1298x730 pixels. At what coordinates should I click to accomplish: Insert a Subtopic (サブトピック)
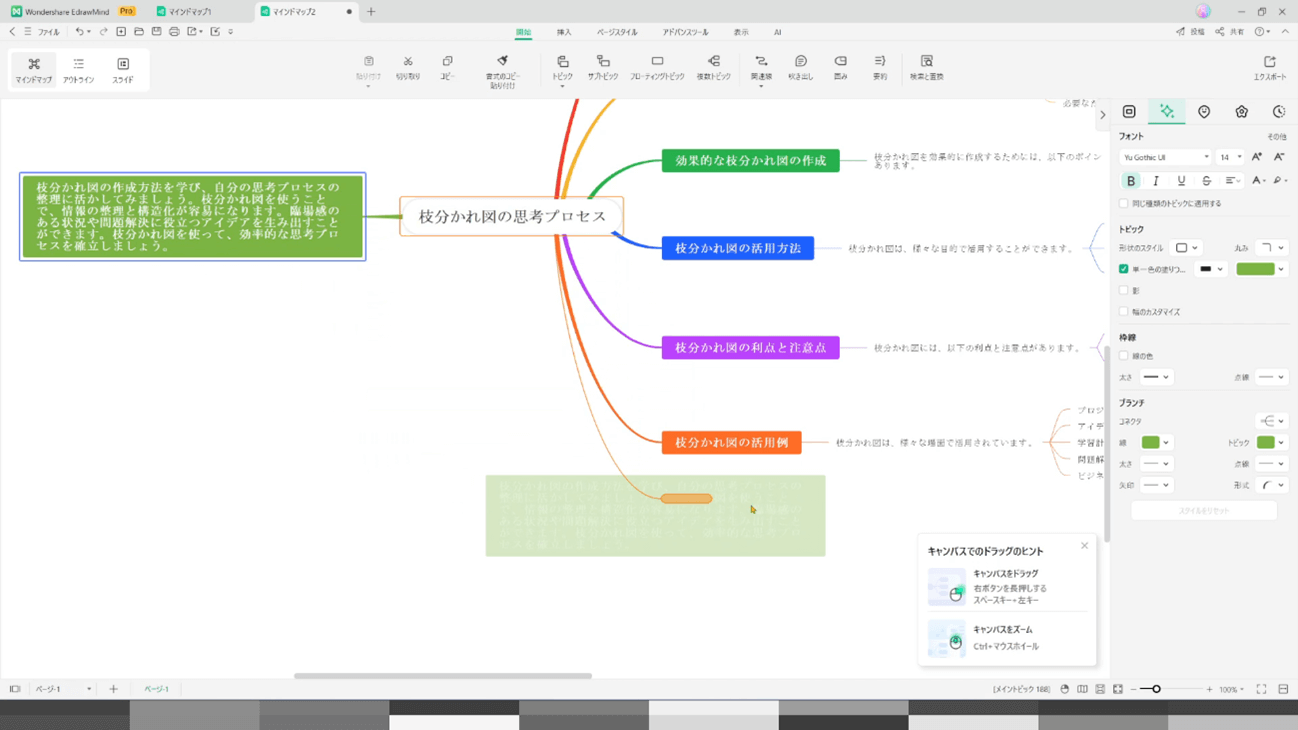pyautogui.click(x=603, y=67)
